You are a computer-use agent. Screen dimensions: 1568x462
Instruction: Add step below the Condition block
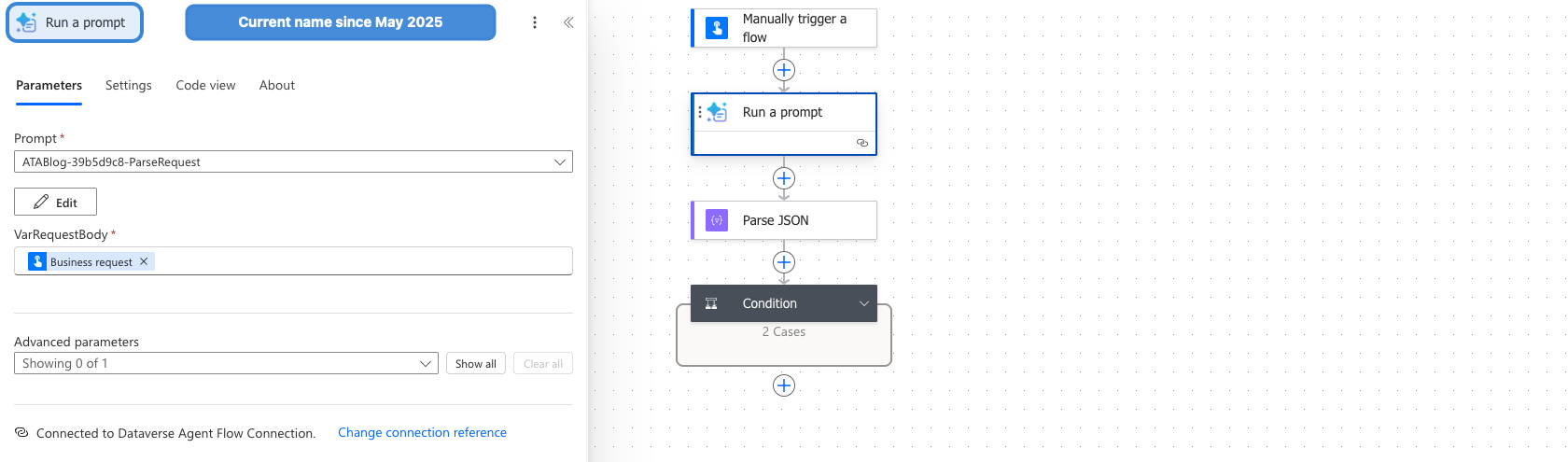pos(784,385)
